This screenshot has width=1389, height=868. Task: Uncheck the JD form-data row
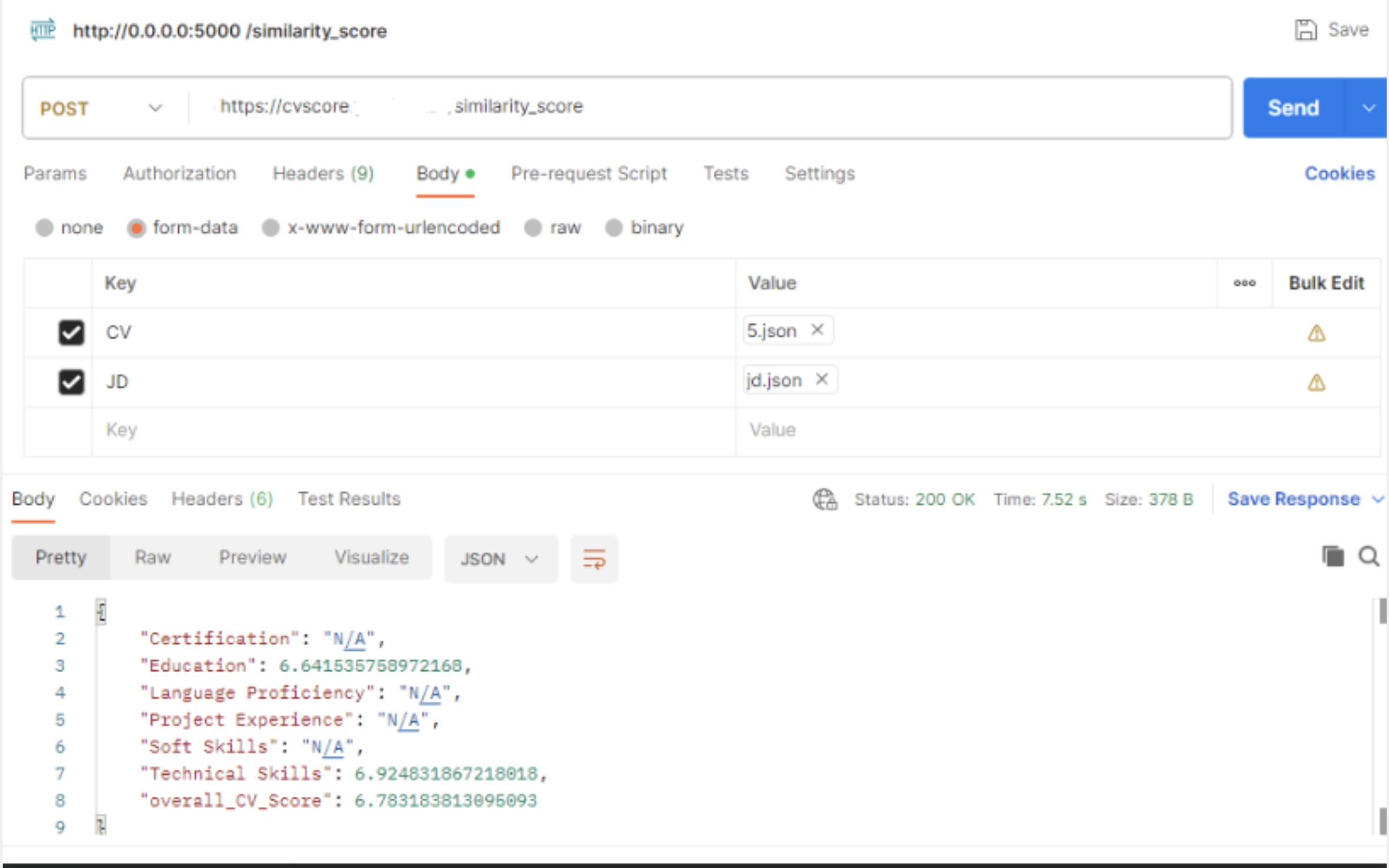(x=71, y=382)
